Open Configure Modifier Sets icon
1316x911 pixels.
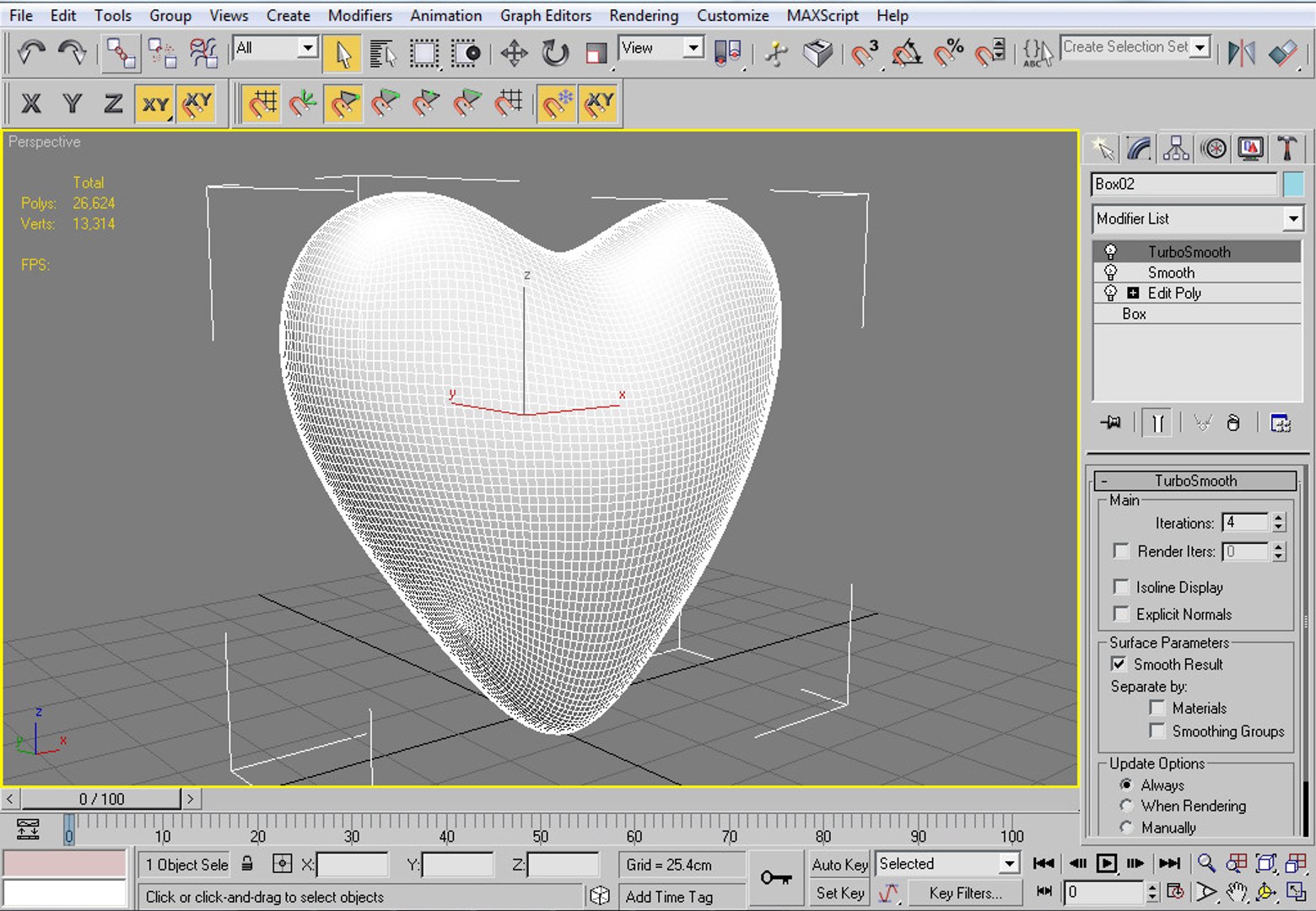[1281, 423]
